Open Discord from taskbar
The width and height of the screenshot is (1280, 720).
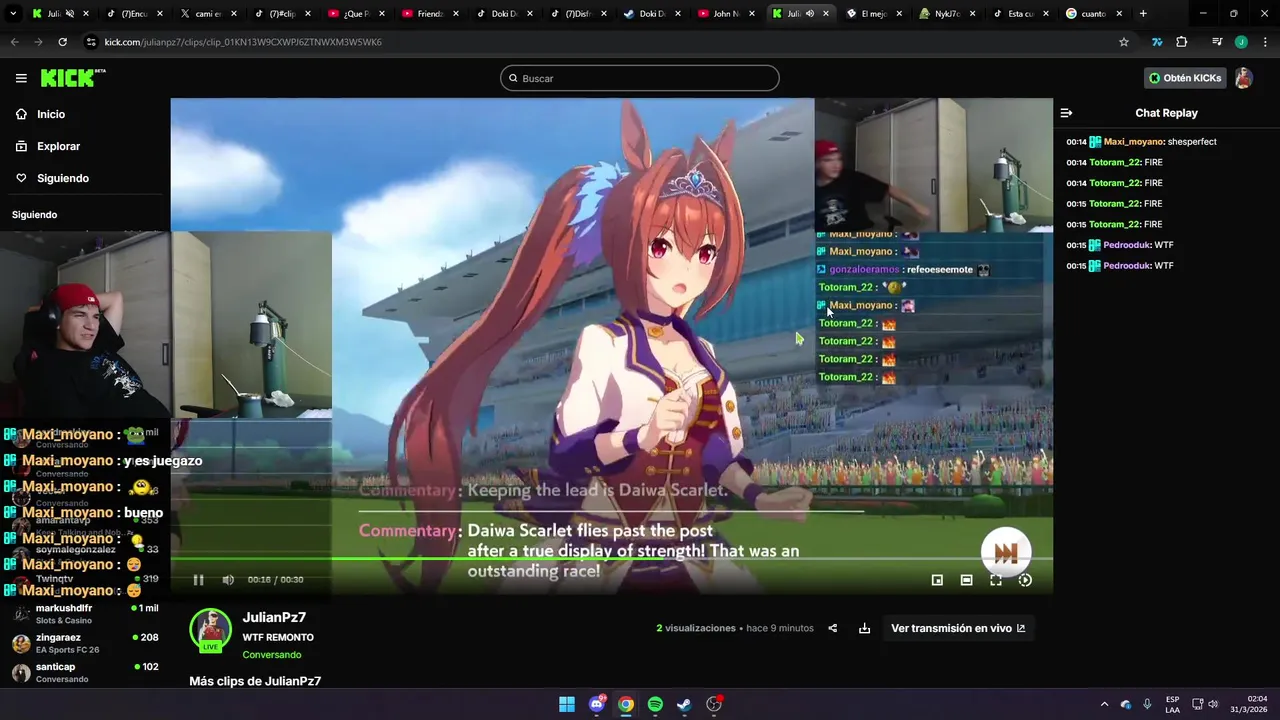pyautogui.click(x=597, y=704)
